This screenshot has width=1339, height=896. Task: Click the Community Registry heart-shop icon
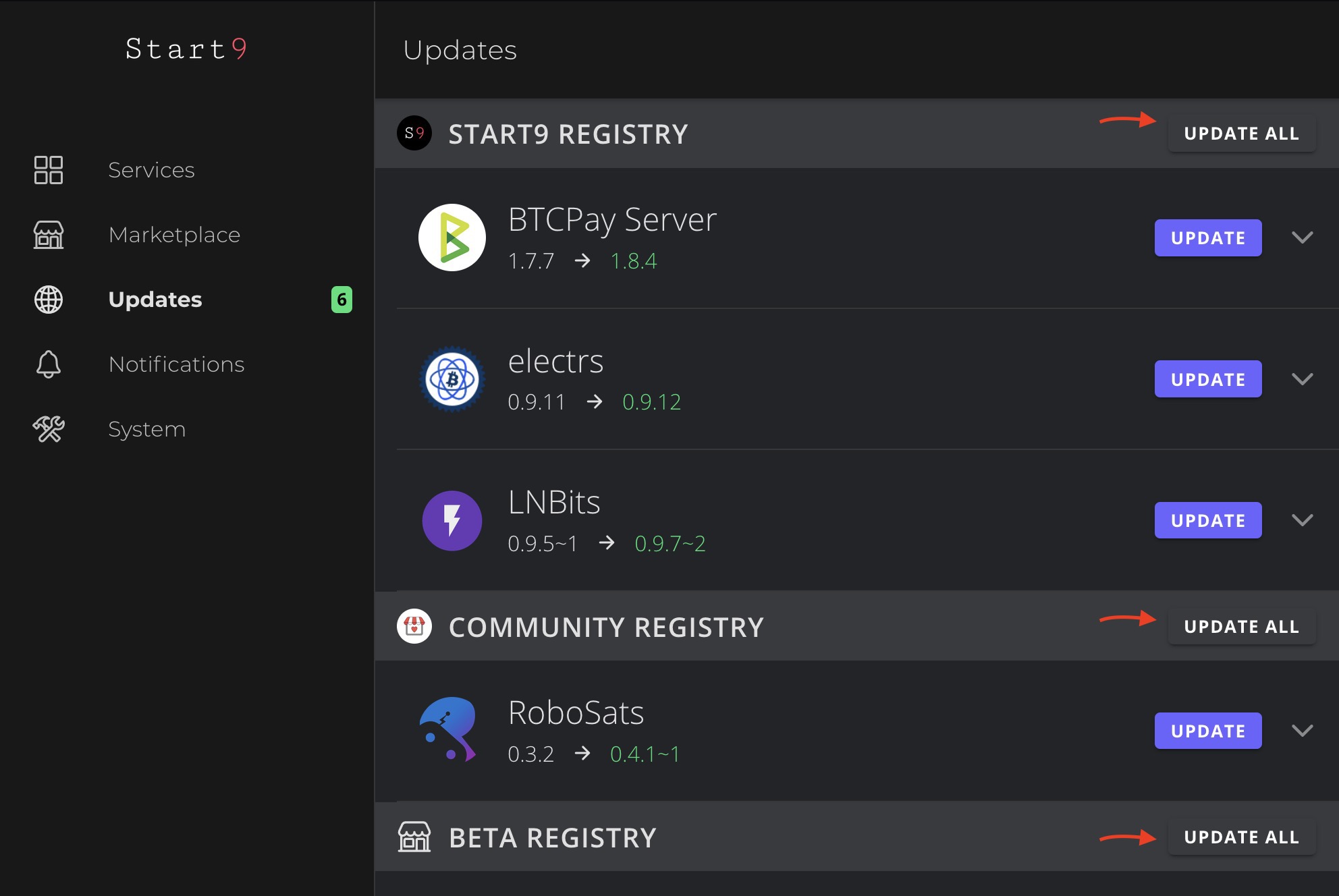click(414, 626)
